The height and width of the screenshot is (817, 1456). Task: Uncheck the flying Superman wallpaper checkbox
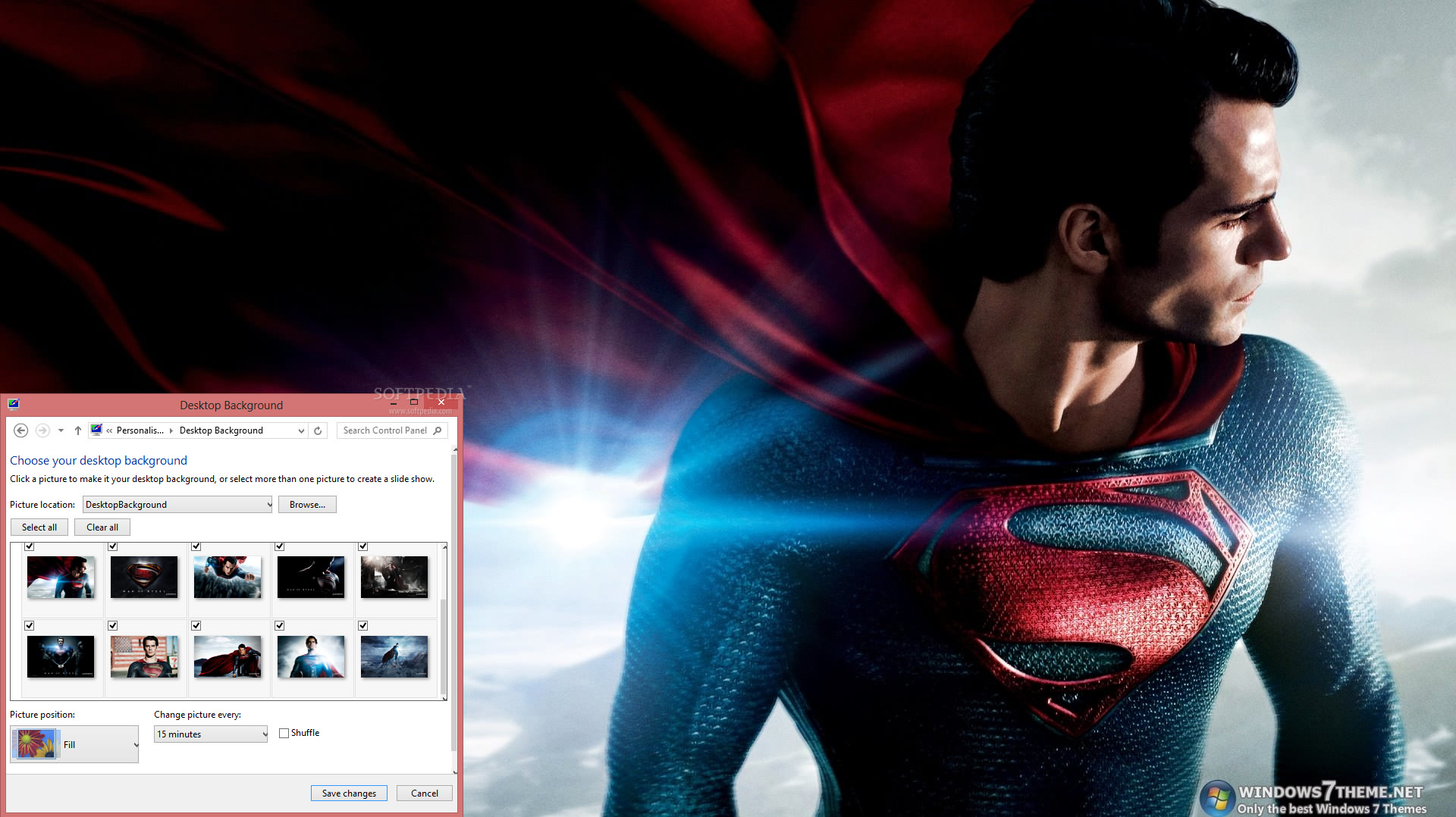pos(196,546)
